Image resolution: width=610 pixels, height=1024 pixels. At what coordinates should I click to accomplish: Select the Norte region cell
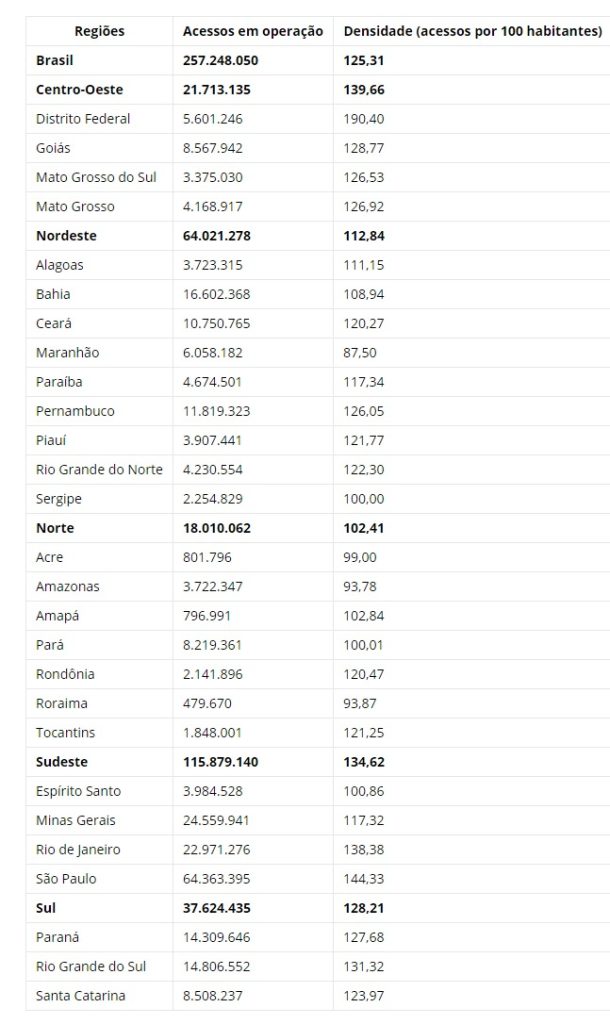[x=55, y=528]
